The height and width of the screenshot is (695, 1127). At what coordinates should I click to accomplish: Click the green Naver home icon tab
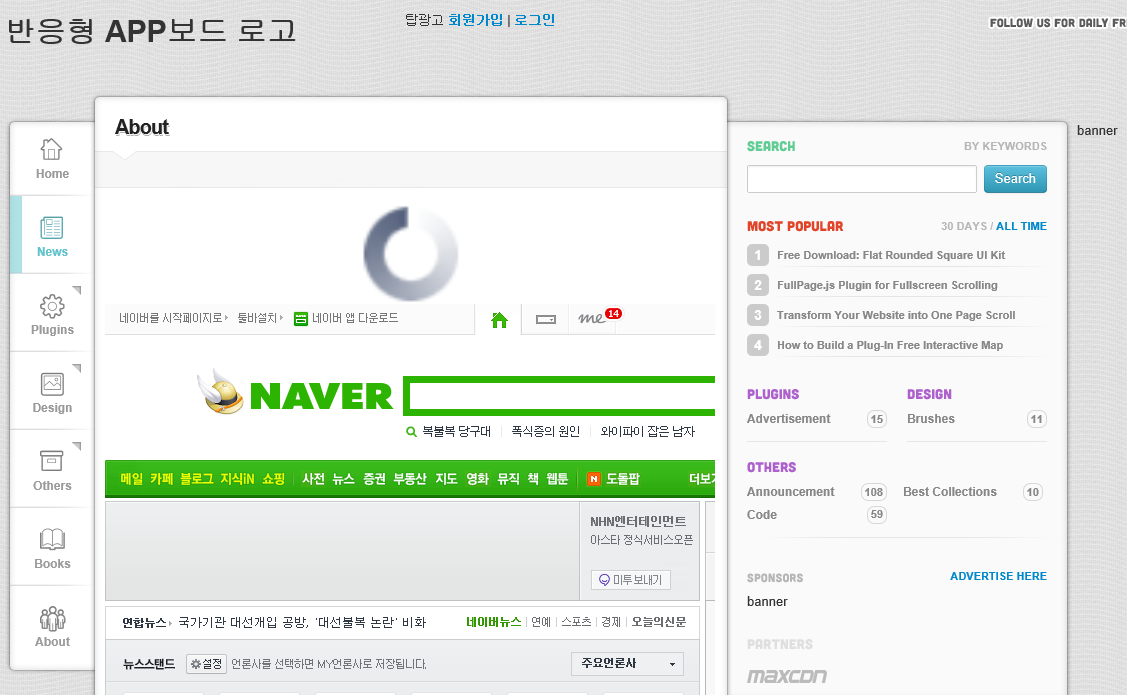coord(499,320)
